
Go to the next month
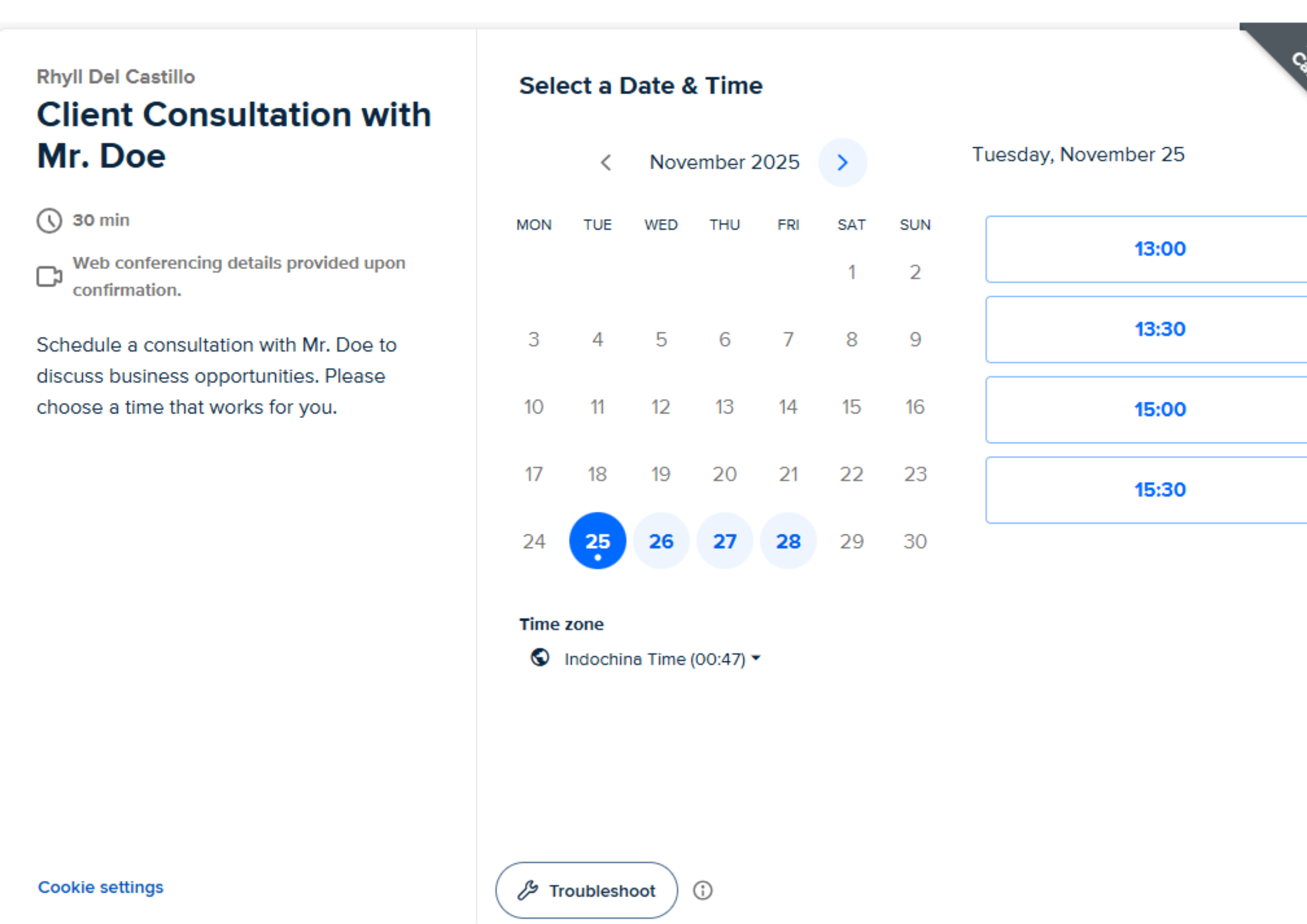tap(842, 162)
